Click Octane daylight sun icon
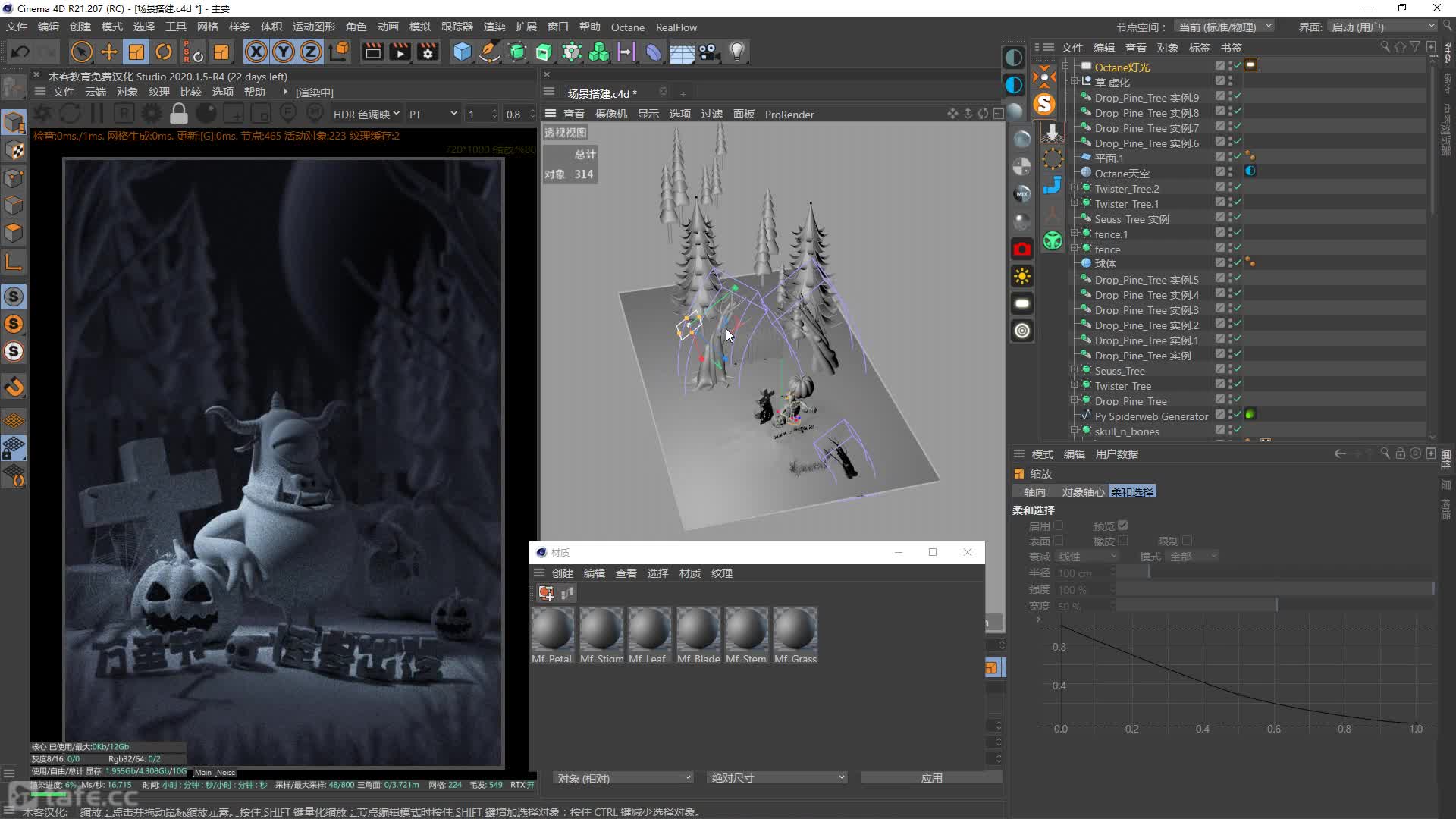 point(1022,276)
